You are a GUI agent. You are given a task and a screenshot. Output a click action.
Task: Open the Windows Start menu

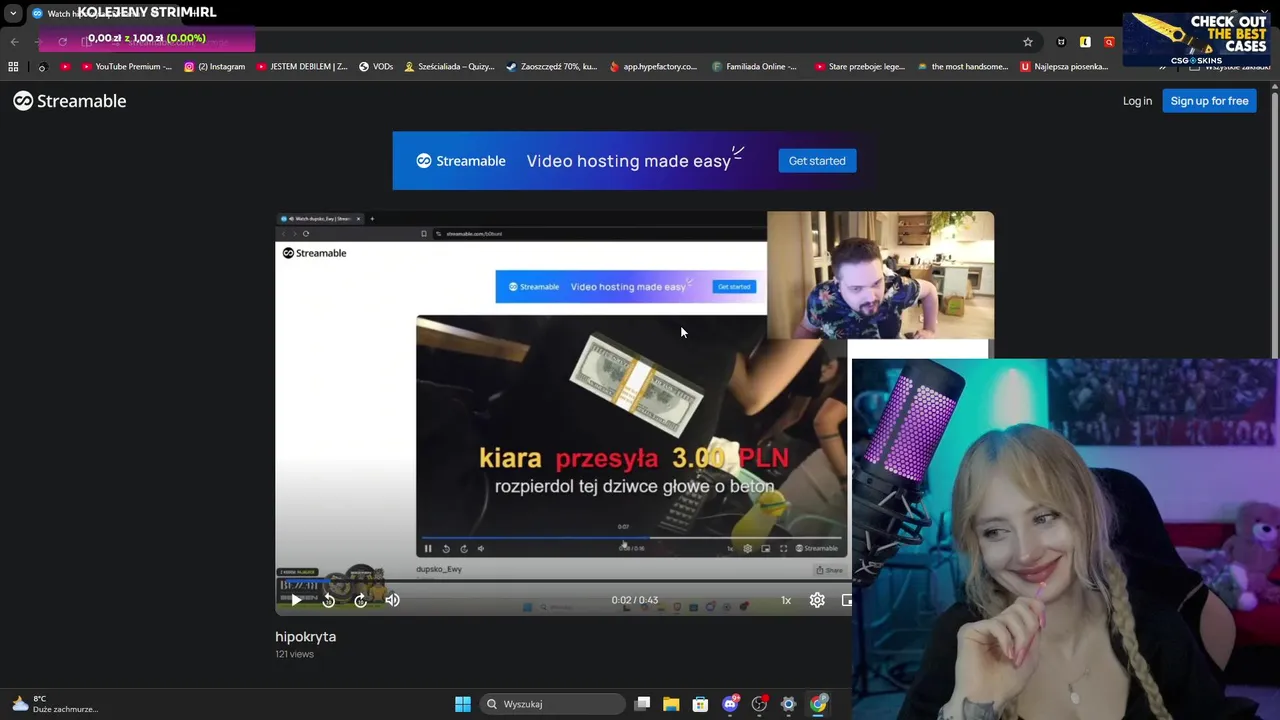pos(463,704)
